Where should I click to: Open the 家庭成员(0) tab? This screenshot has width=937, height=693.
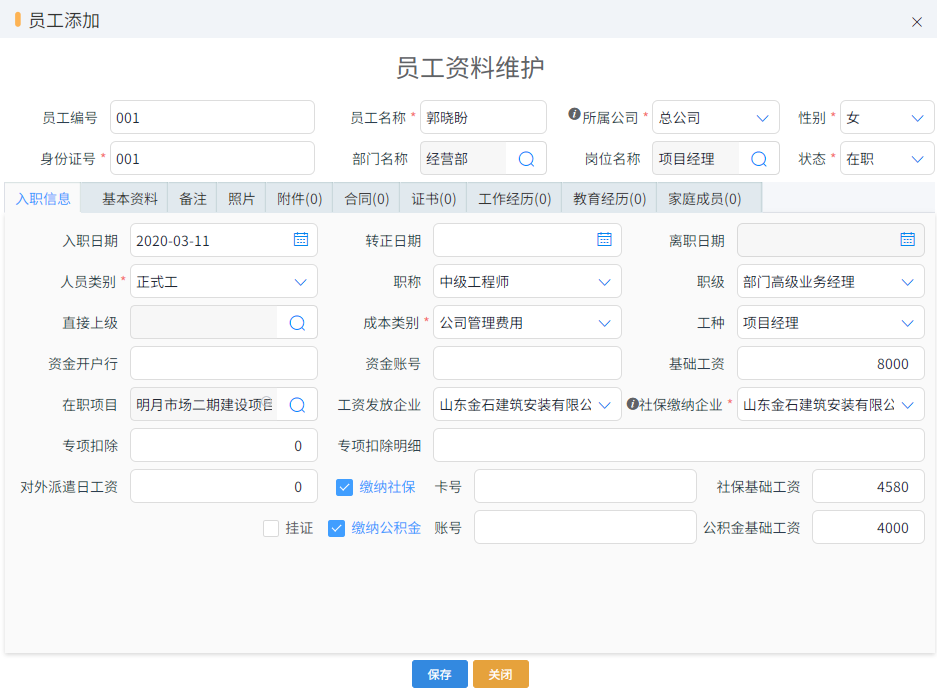point(705,198)
